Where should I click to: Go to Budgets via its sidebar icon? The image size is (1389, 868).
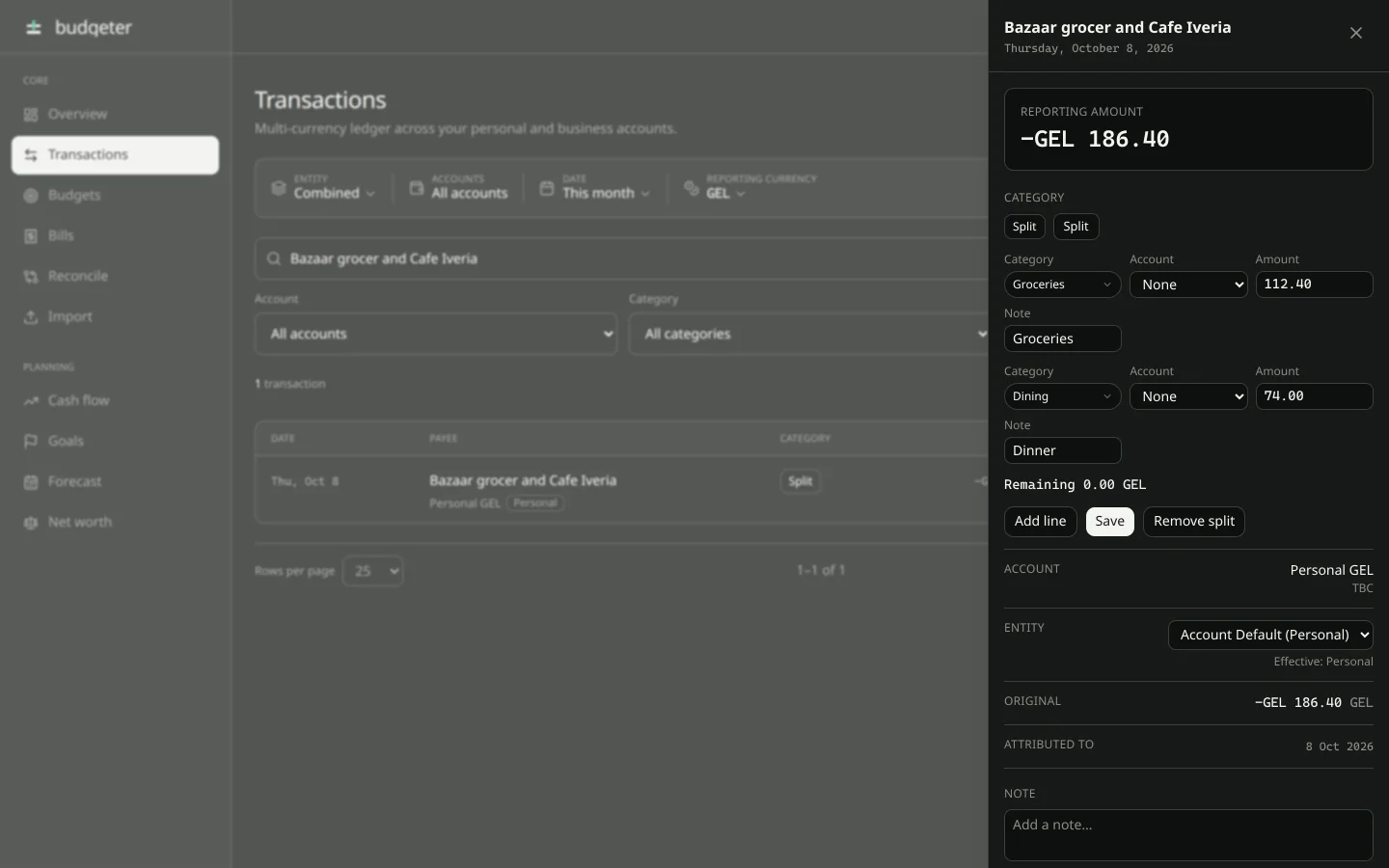31,195
